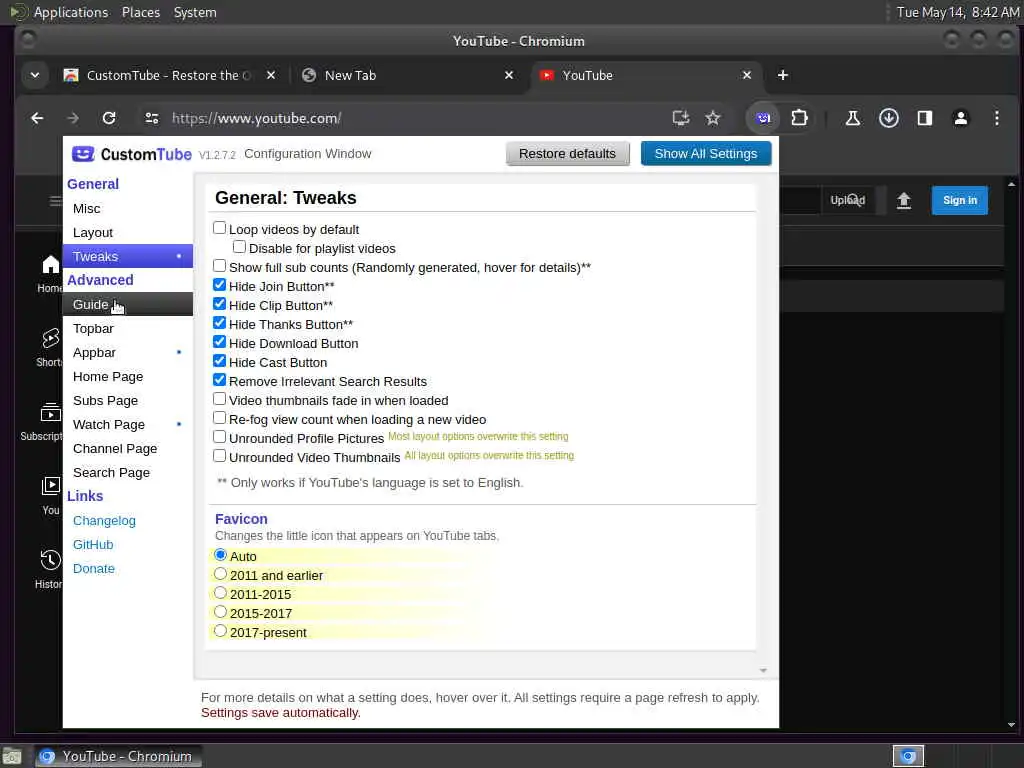1024x768 pixels.
Task: Open History icon in YouTube sidebar
Action: (50, 560)
